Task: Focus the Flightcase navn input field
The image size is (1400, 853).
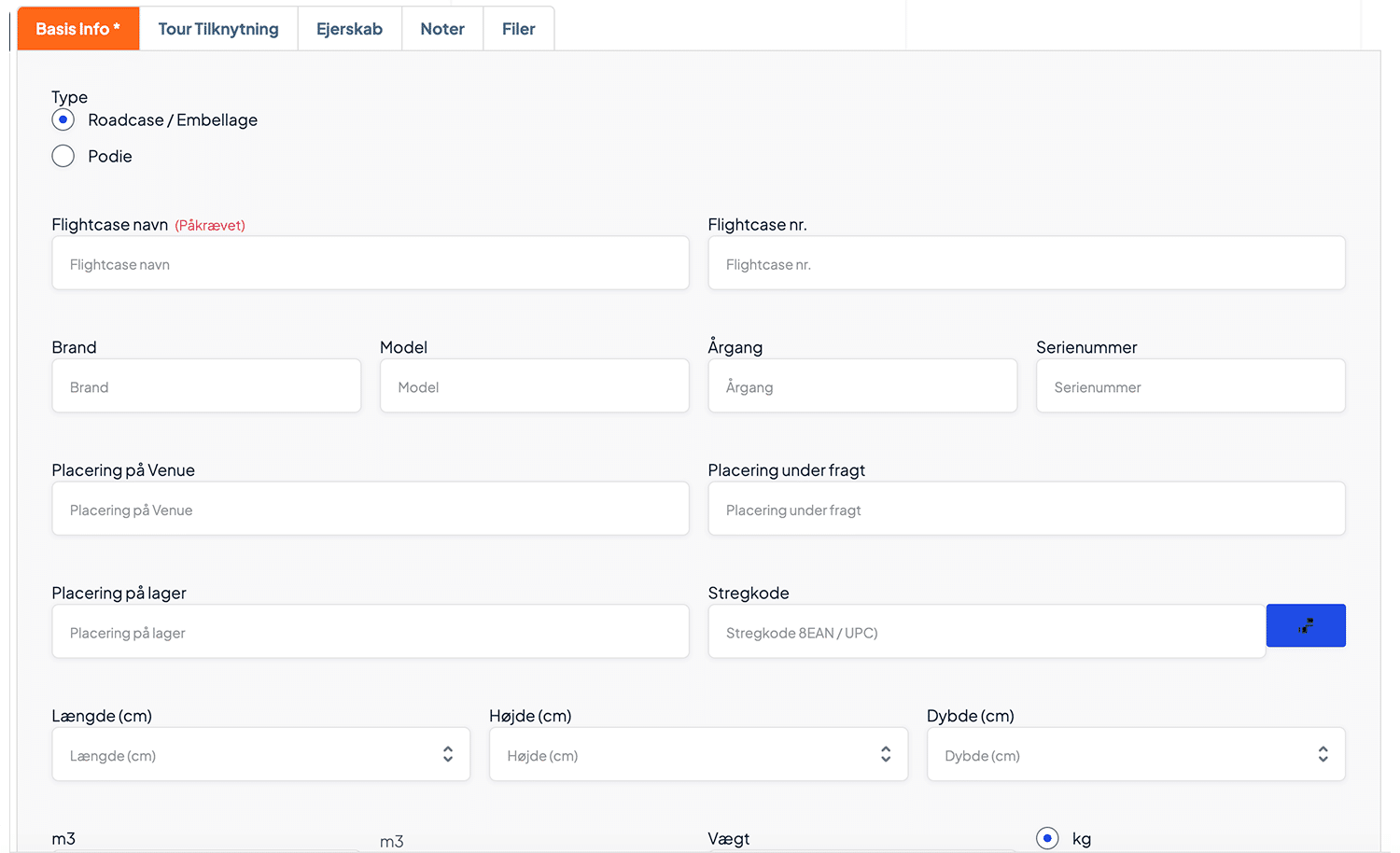Action: [x=370, y=264]
